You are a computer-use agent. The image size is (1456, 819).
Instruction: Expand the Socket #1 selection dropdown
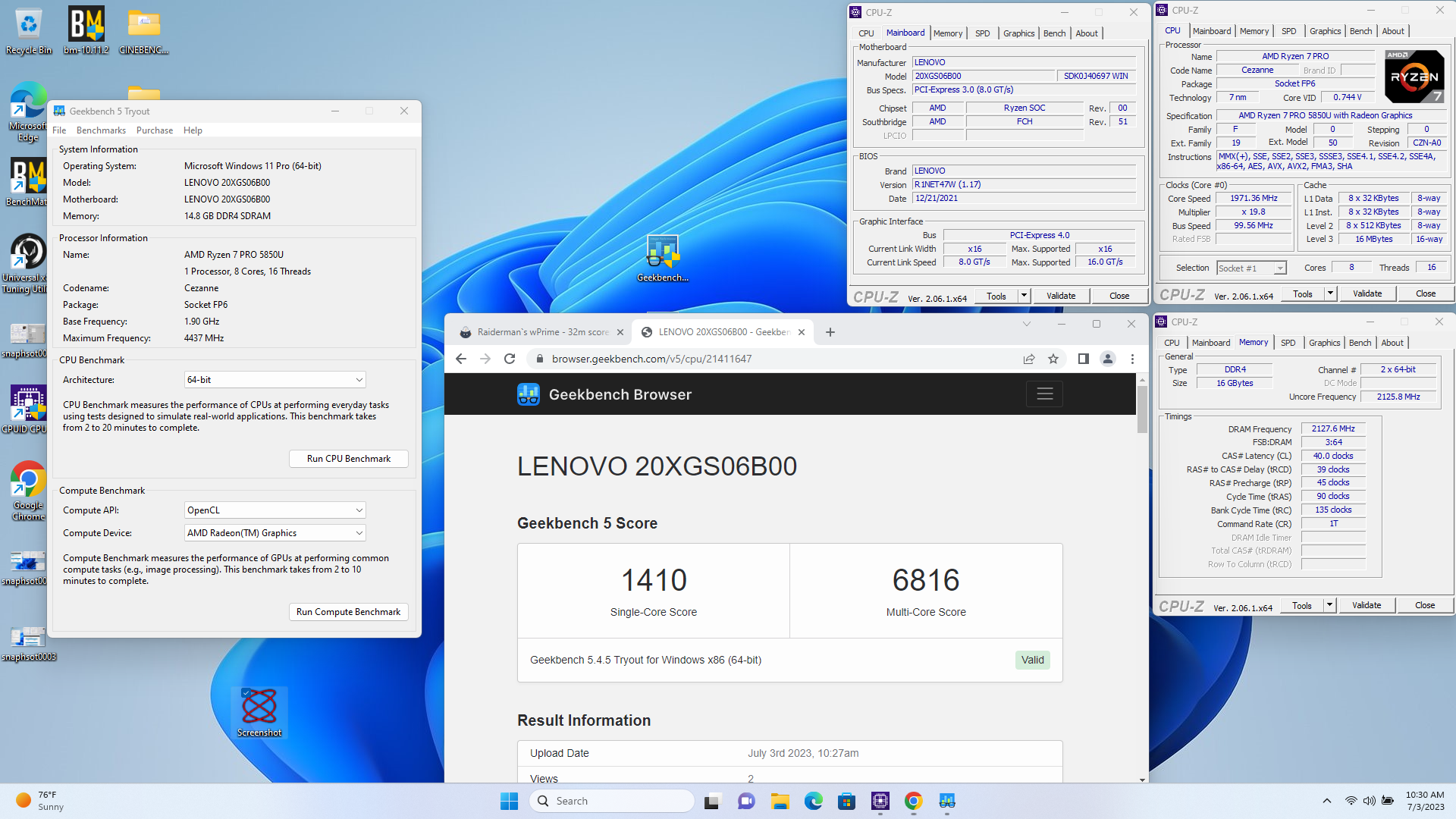click(1252, 268)
